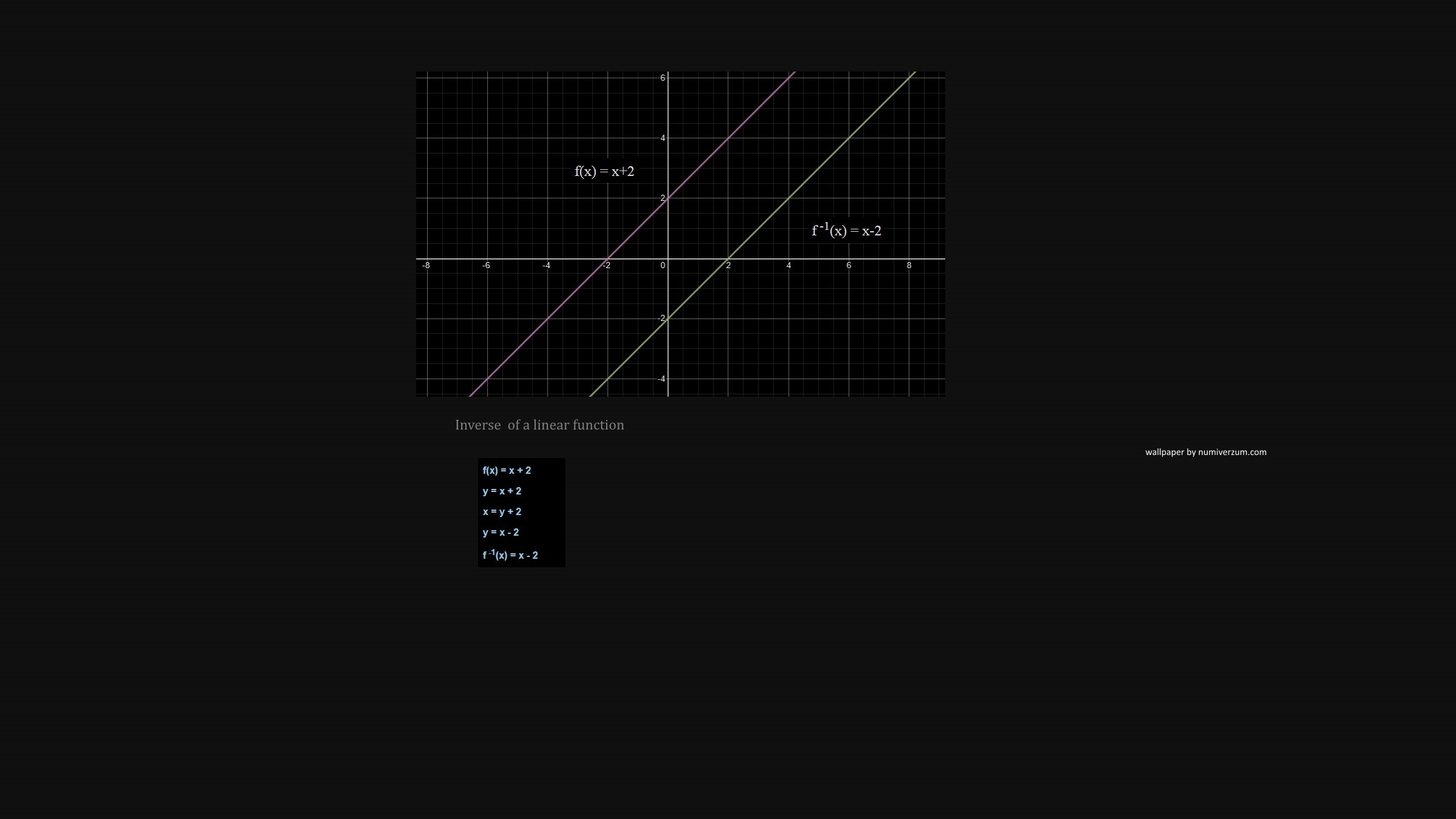Click the 'y = x + 2' derivation line
Image resolution: width=1456 pixels, height=819 pixels.
[x=502, y=491]
